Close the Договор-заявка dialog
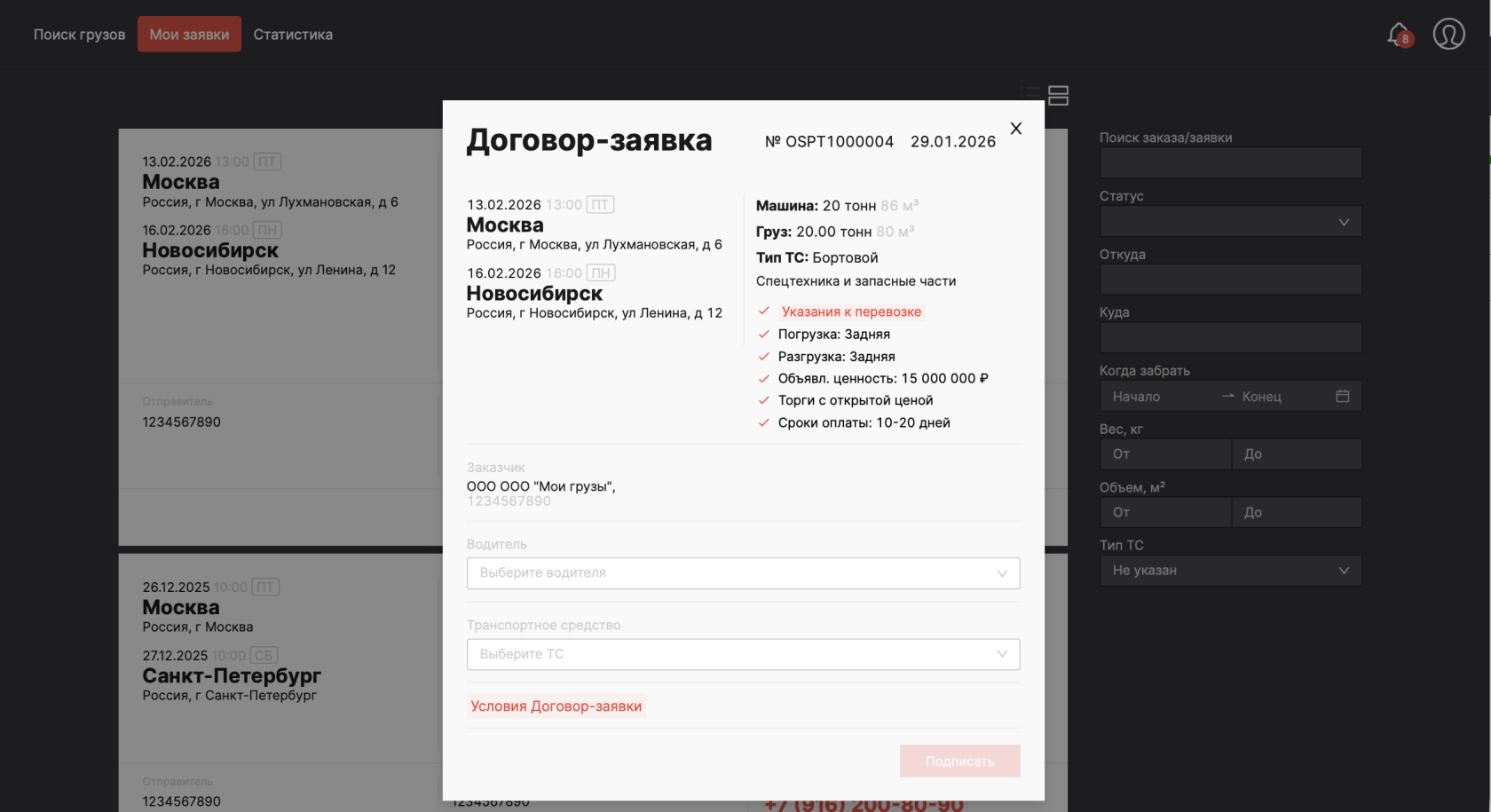Viewport: 1491px width, 812px height. coord(1015,128)
